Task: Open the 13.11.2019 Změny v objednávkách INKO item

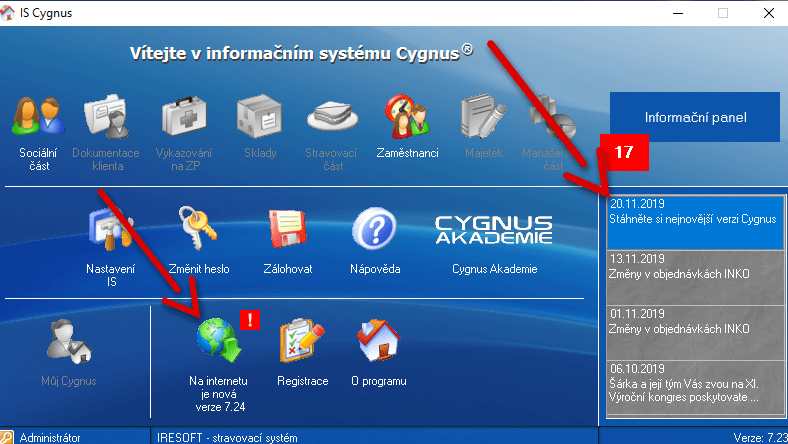Action: 695,278
